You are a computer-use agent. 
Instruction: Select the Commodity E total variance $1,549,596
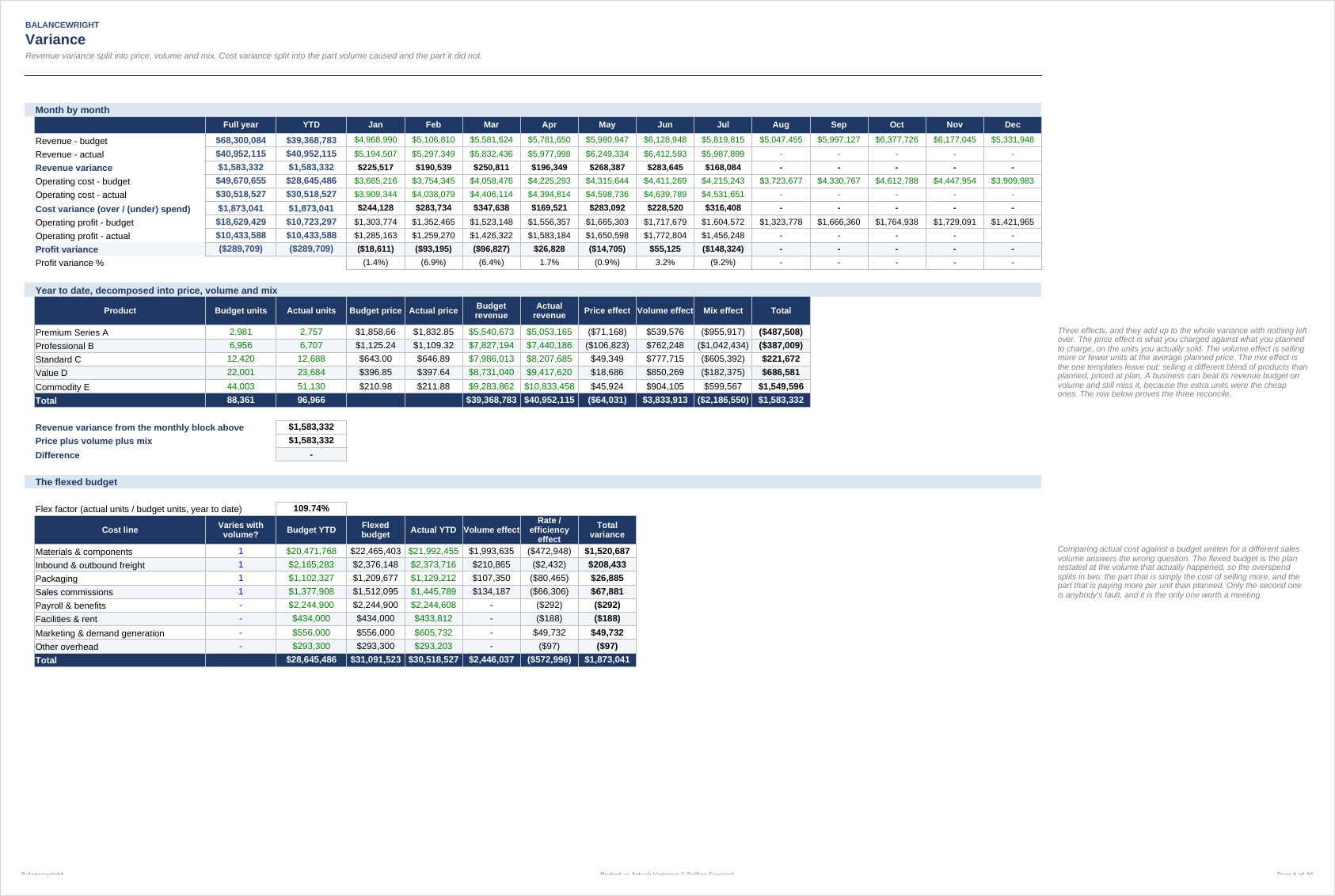(x=781, y=386)
